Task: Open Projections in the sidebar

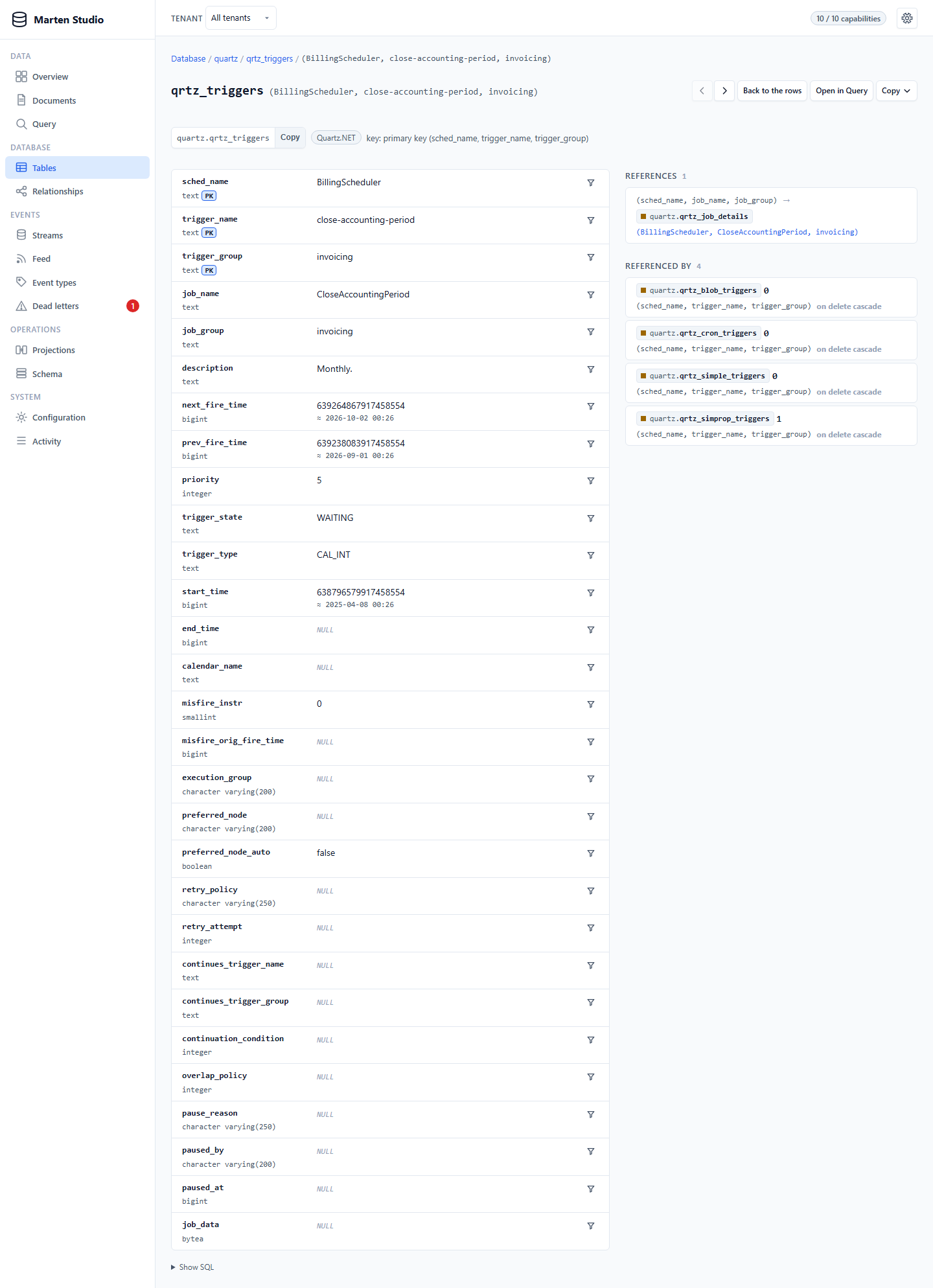Action: (x=77, y=350)
